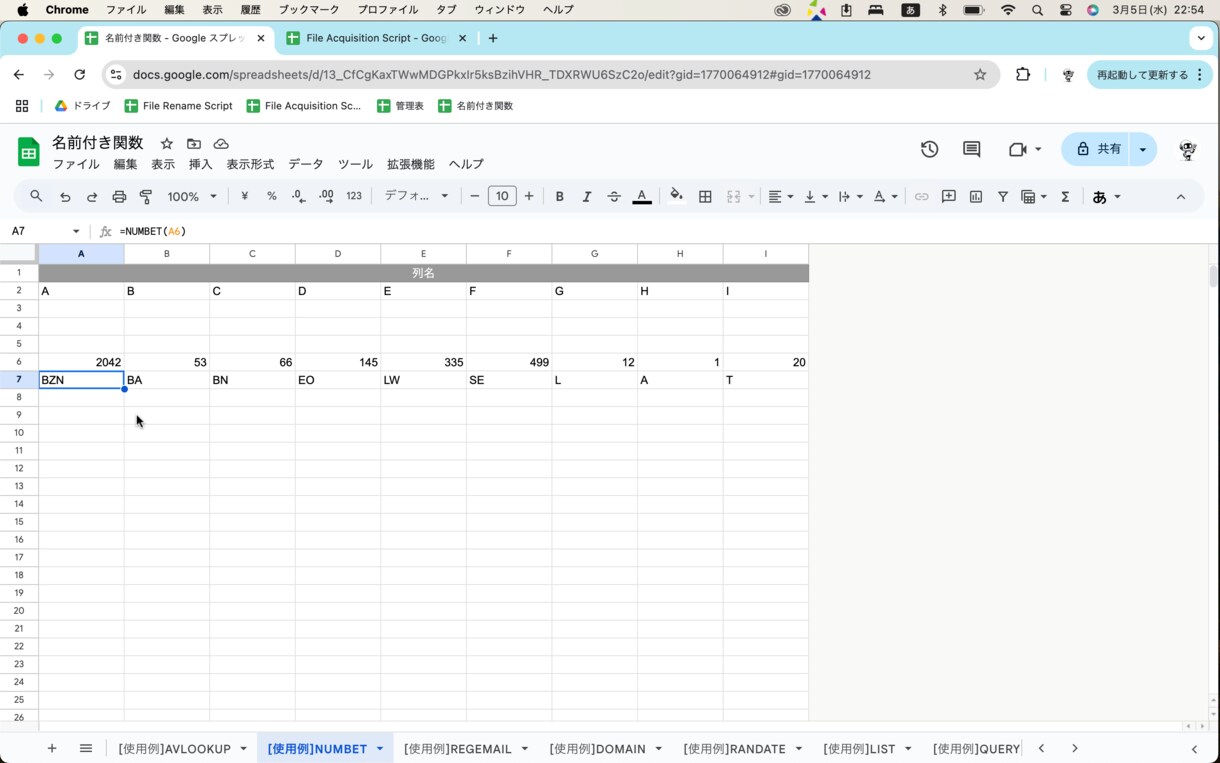
Task: Open the font family dropdown
Action: pos(416,197)
